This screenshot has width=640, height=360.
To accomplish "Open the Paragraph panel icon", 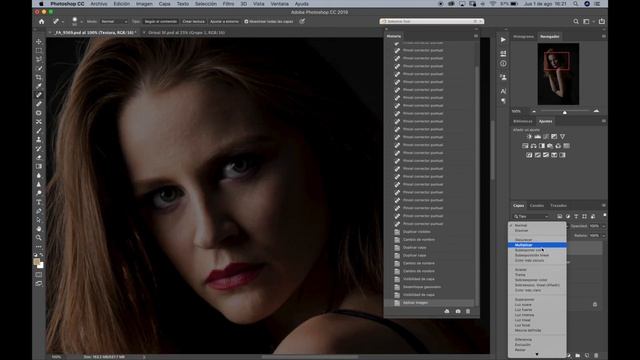I will point(503,100).
